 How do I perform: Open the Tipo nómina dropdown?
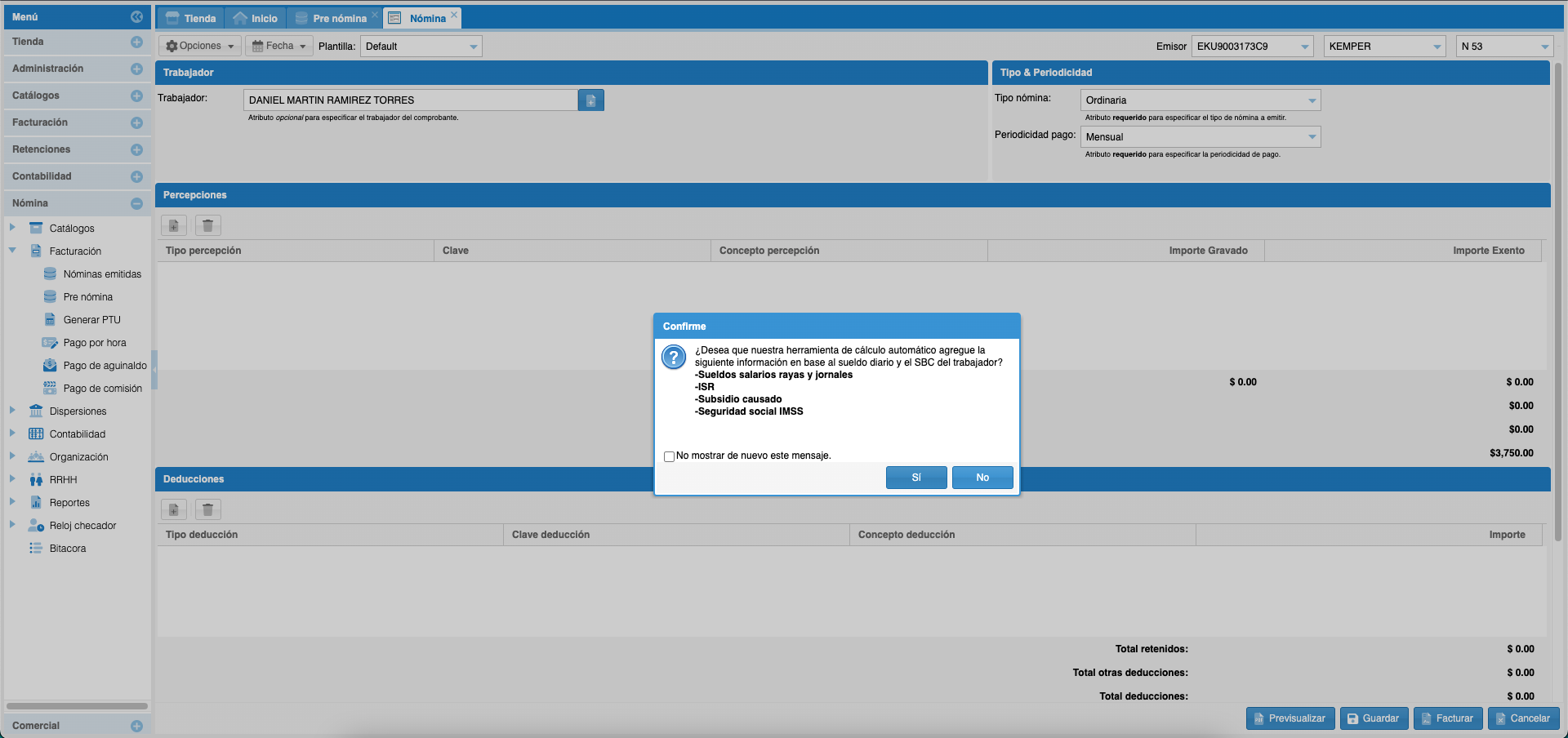coord(1312,100)
